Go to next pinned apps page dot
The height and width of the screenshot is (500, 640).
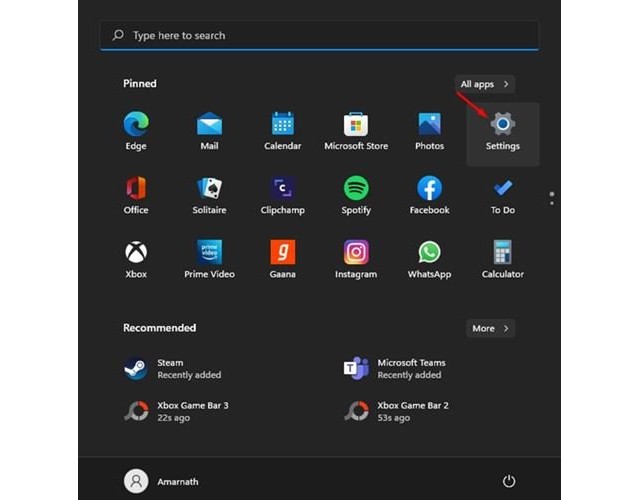pos(552,203)
